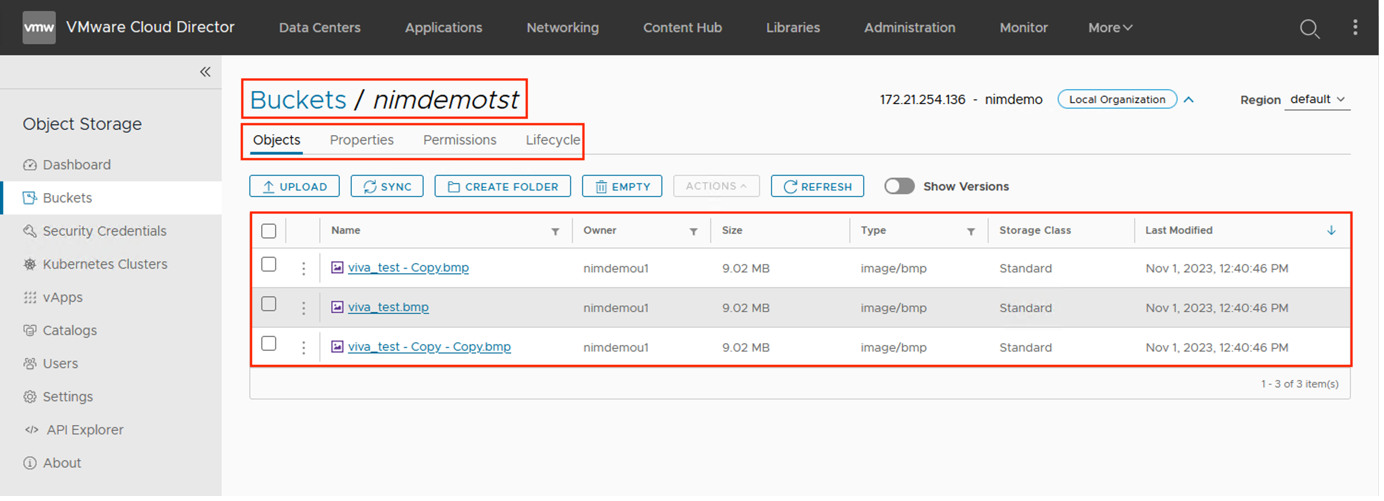Click the CREATE FOLDER button
Screen dimensions: 1384x501
(x=503, y=186)
